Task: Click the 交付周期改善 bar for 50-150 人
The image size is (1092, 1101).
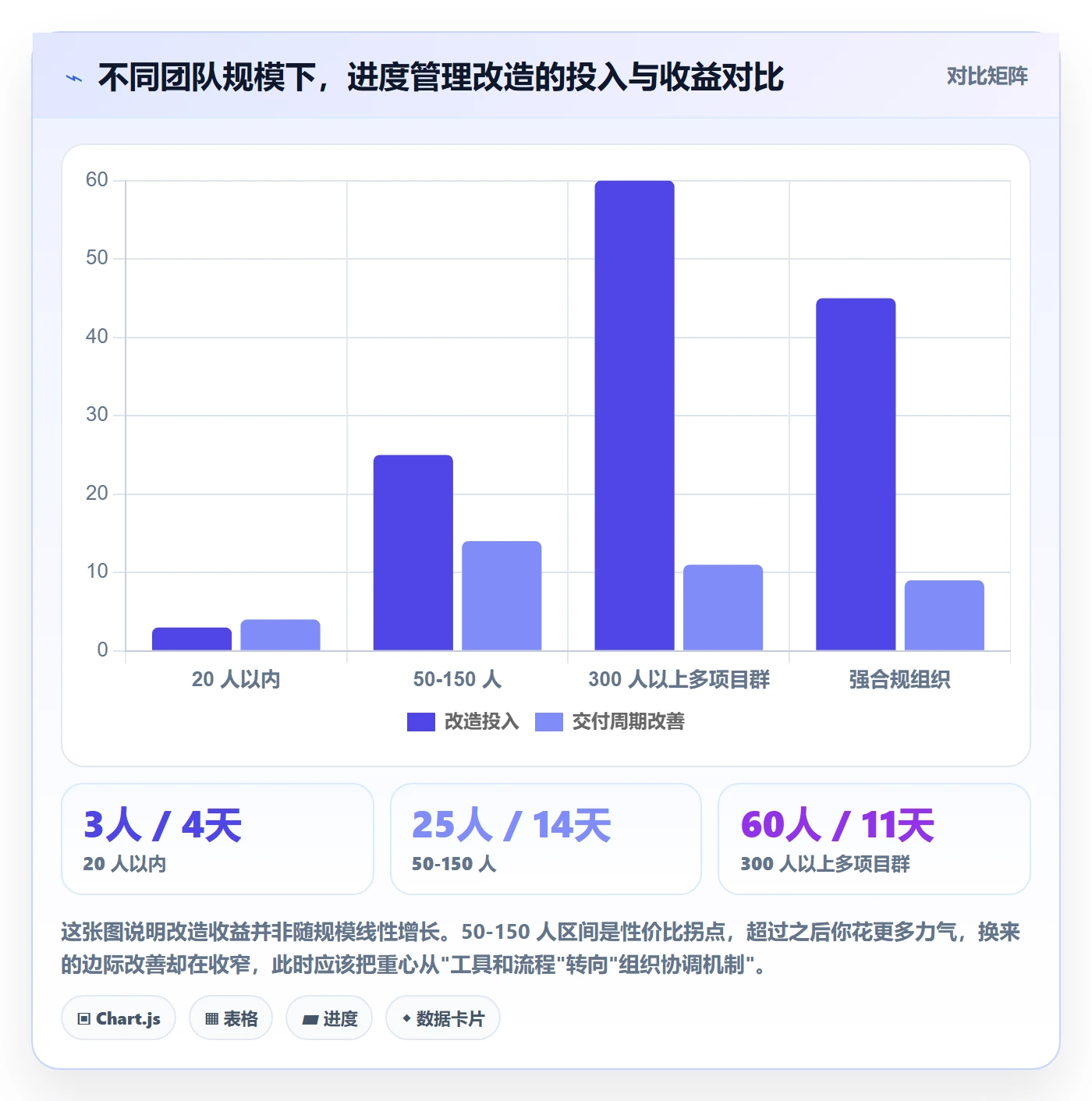Action: [x=502, y=596]
